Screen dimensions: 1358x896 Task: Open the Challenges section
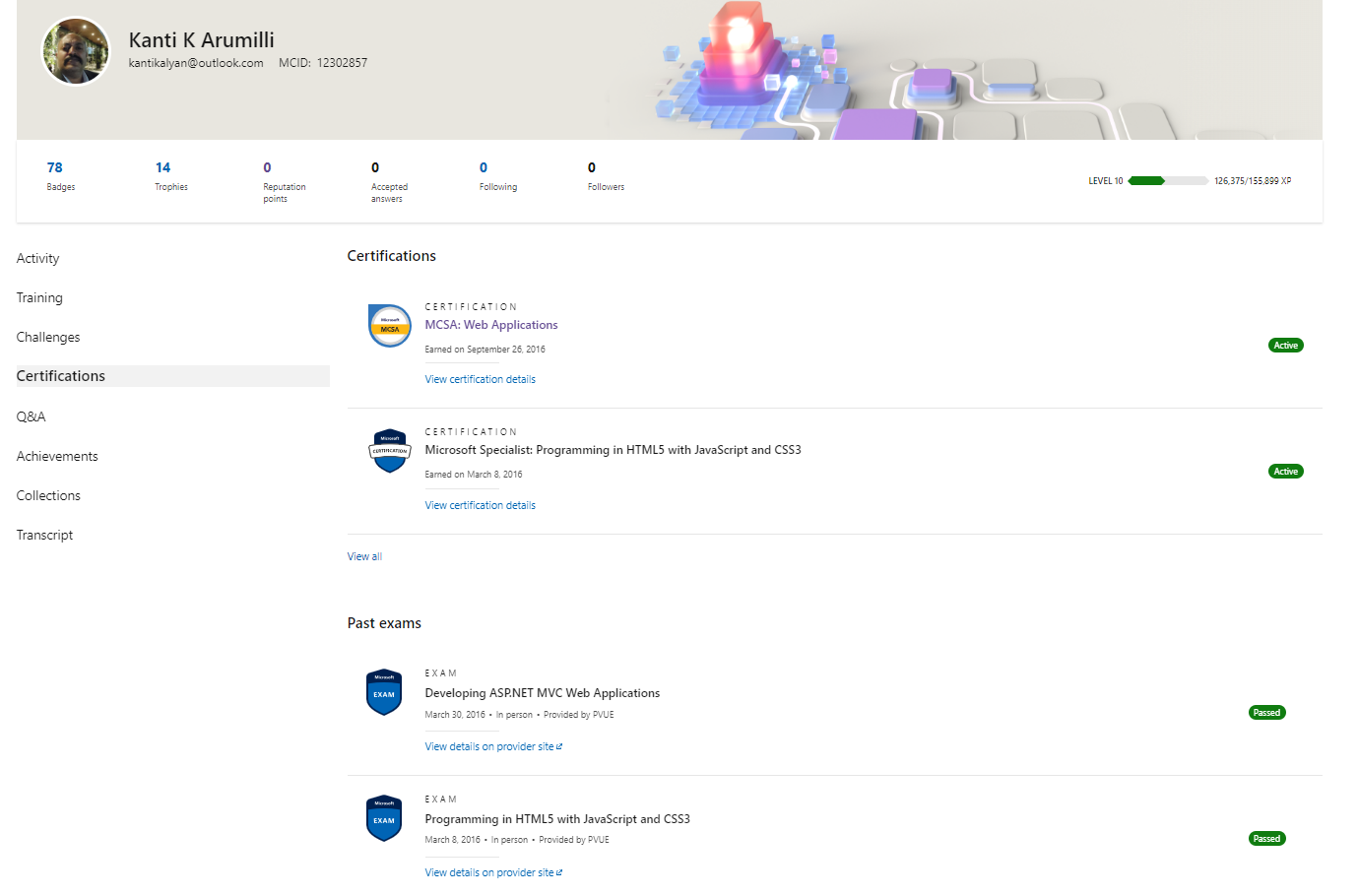[x=48, y=337]
